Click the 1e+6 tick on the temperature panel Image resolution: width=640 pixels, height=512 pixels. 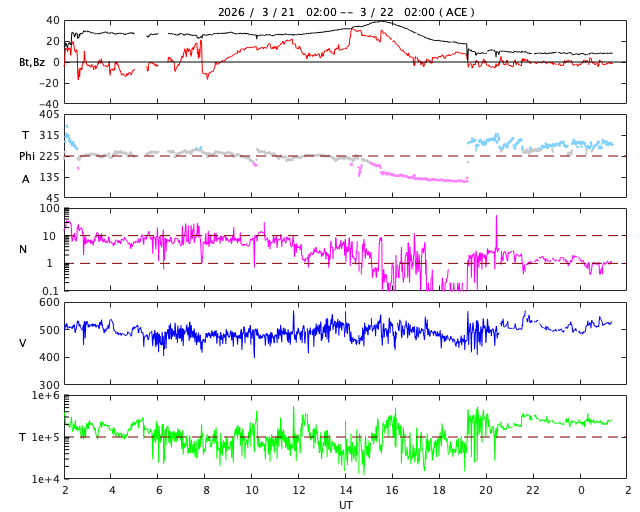pos(45,396)
